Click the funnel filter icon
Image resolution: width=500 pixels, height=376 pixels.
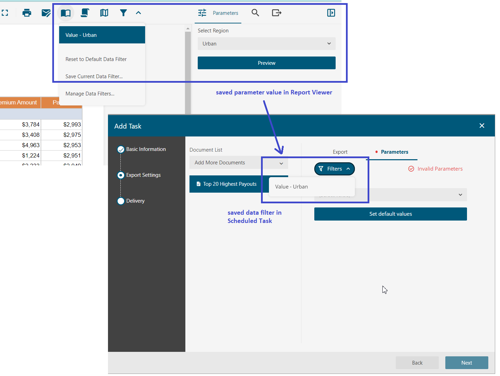click(123, 13)
